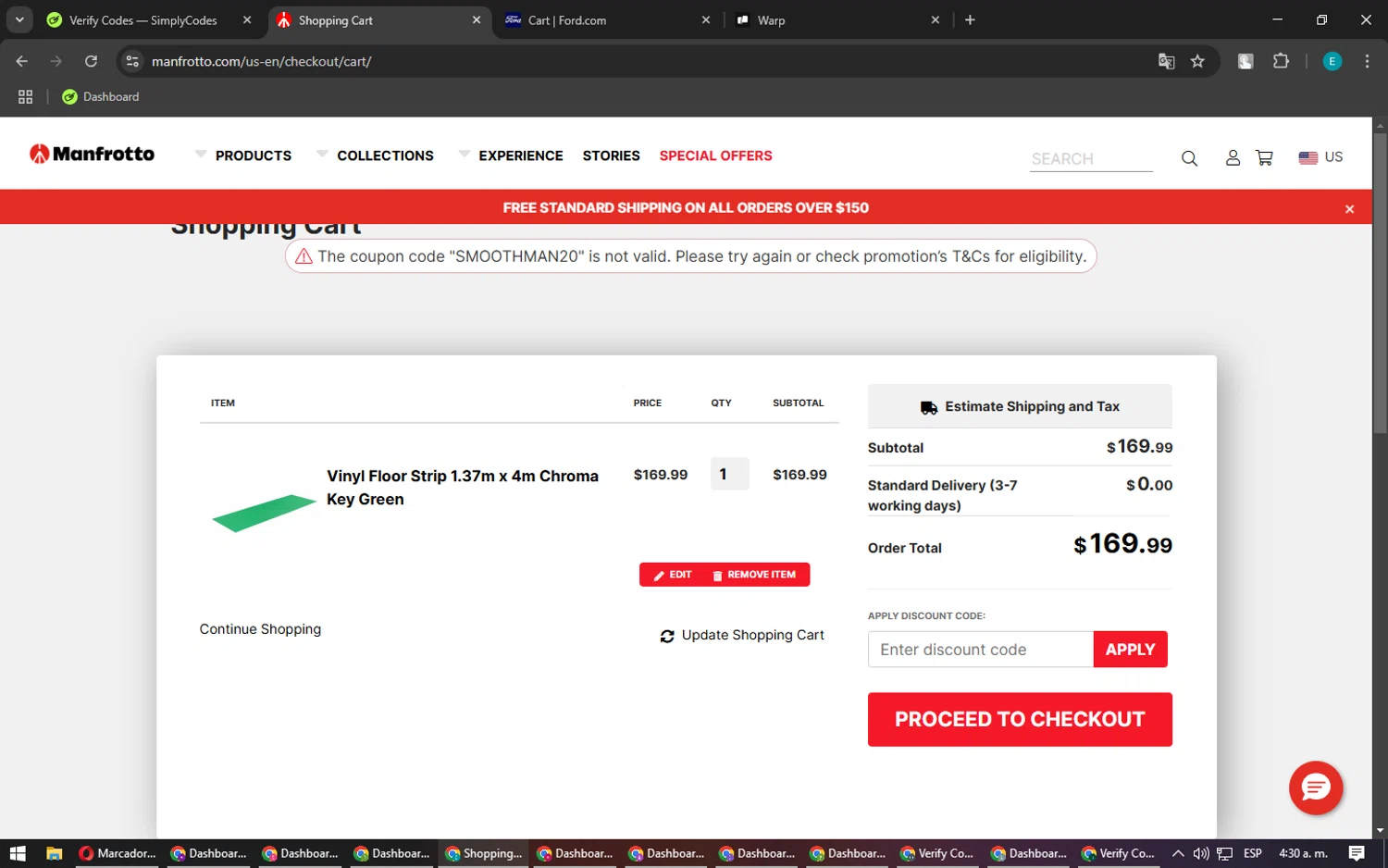Open the STORIES menu item

[x=611, y=155]
